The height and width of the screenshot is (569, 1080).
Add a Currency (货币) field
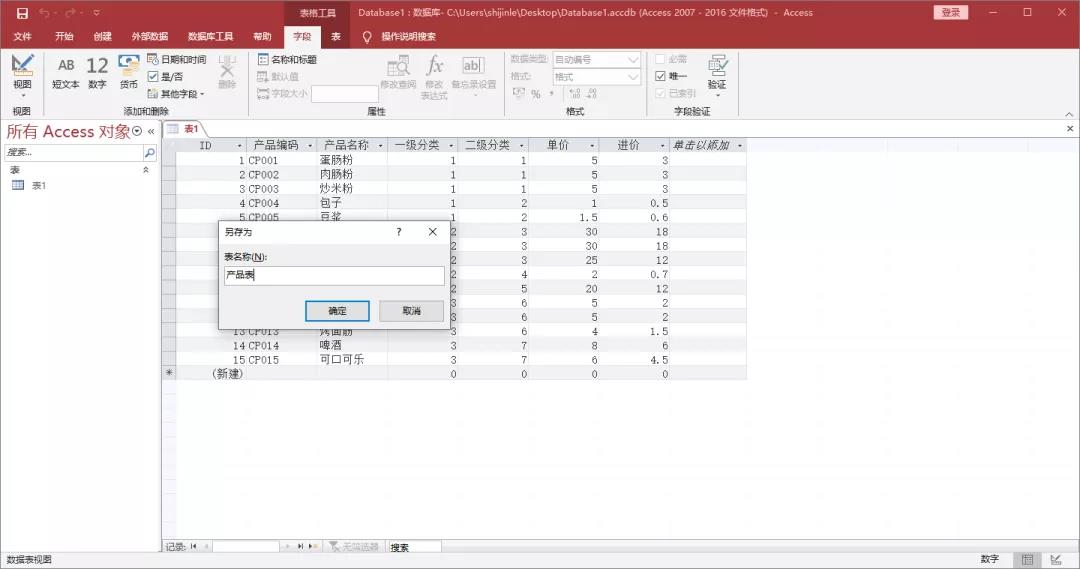[129, 73]
